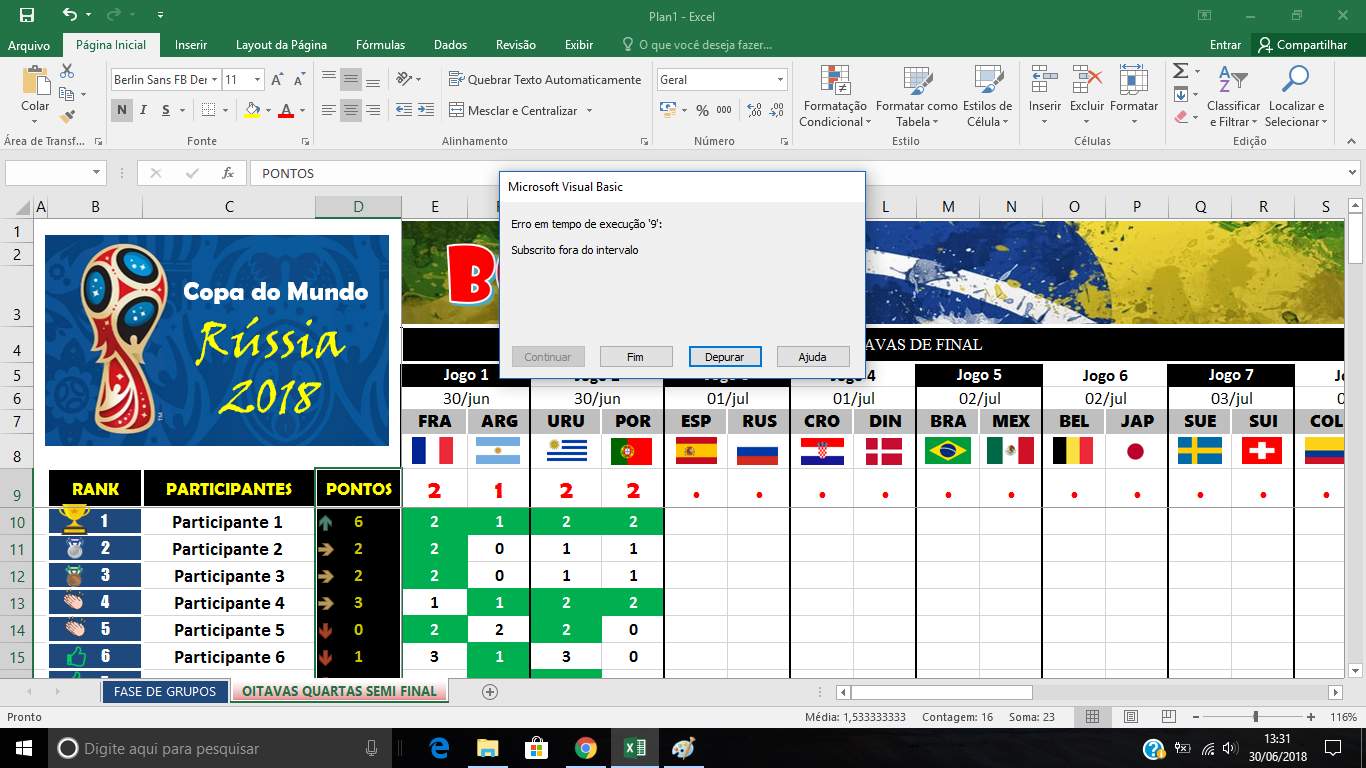Expand the fill color dropdown arrow

click(x=270, y=110)
